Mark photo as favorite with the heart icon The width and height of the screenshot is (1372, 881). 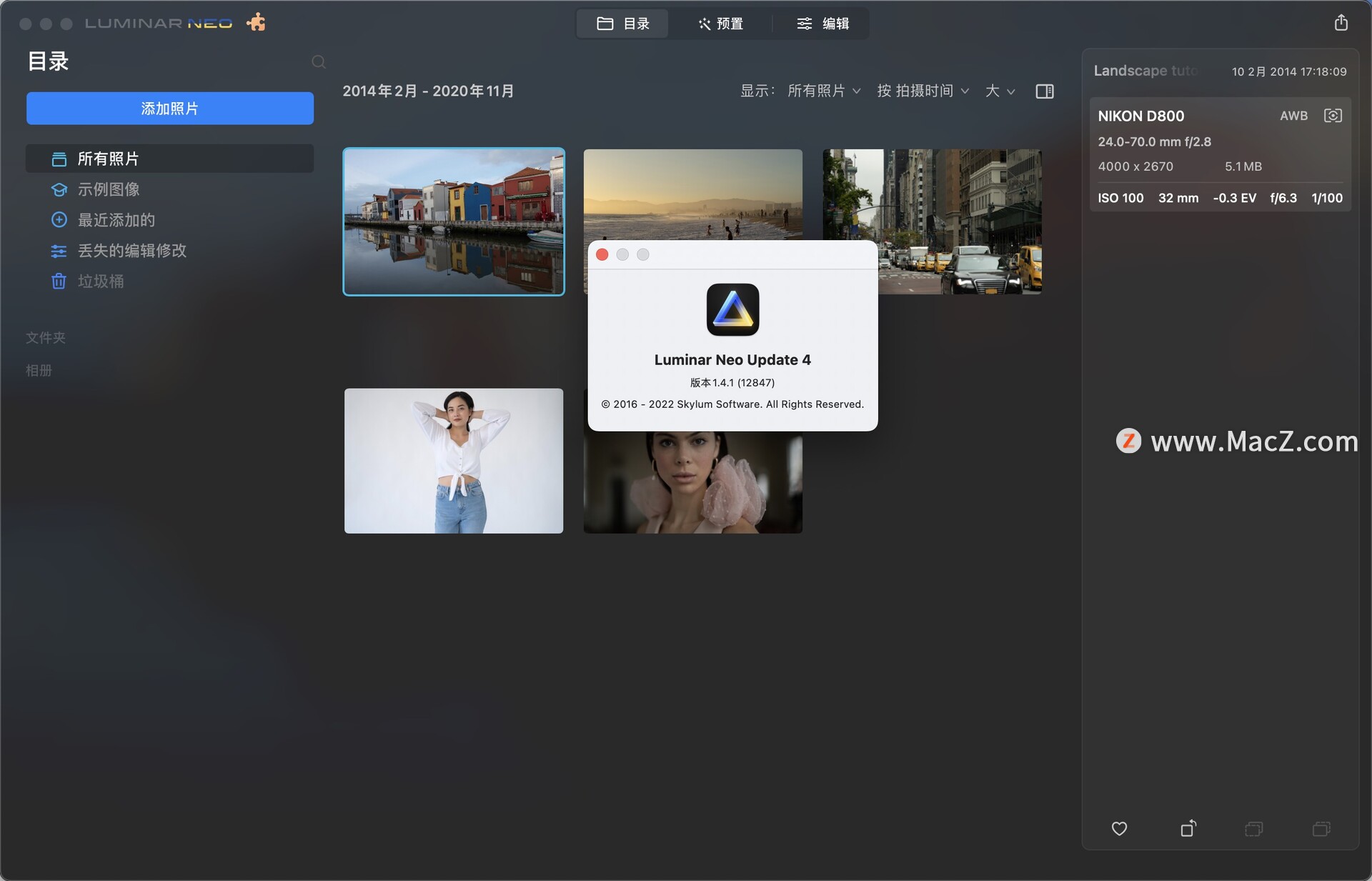1119,829
